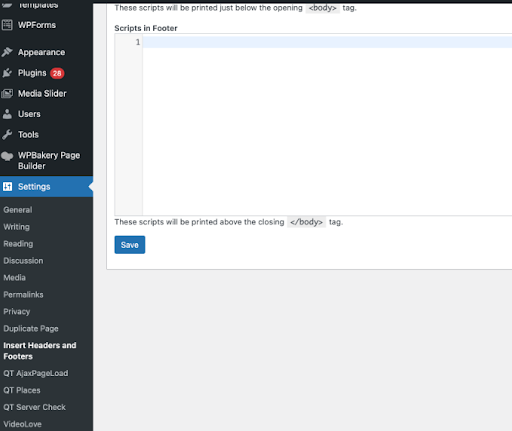The height and width of the screenshot is (431, 512).
Task: Click the Tools wrench icon
Action: pyautogui.click(x=7, y=135)
